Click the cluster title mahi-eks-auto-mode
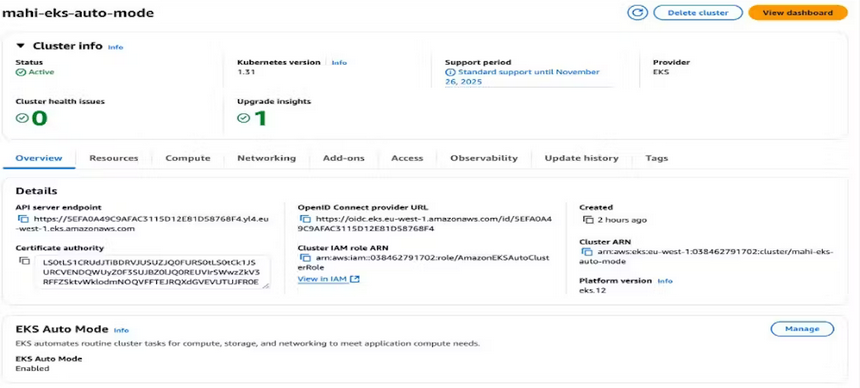The image size is (860, 388). 78,13
